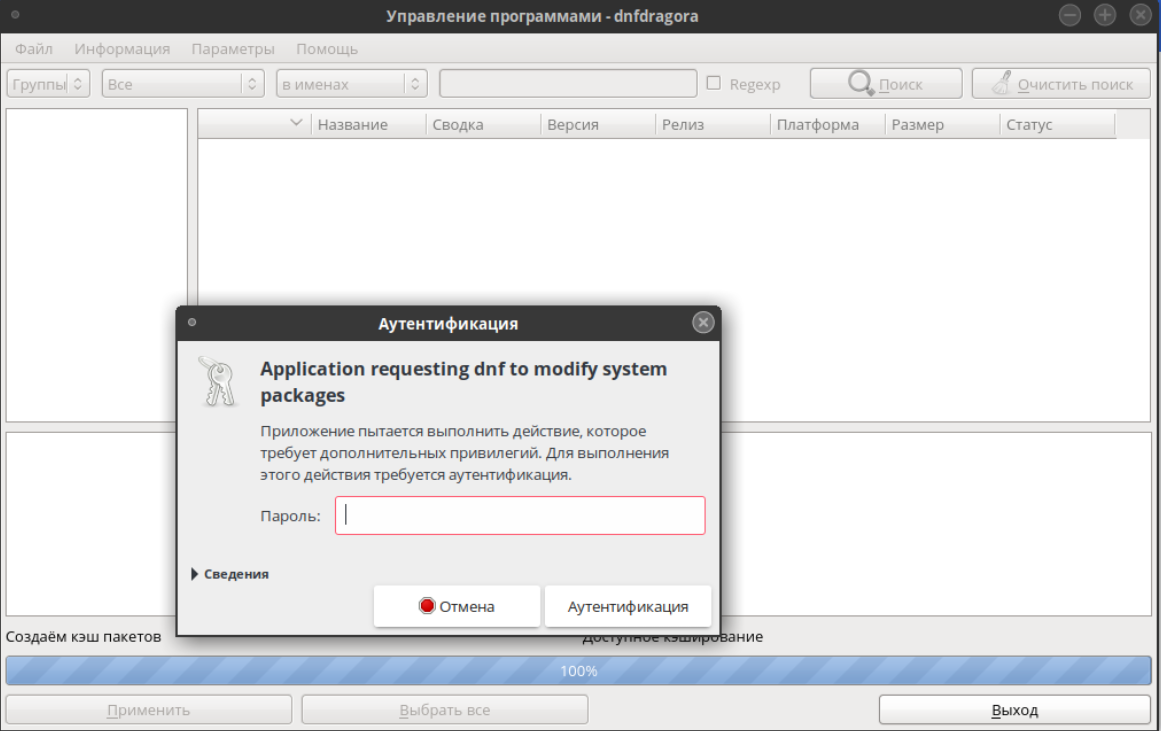
Task: Sort by the Версия column header
Action: tap(598, 124)
